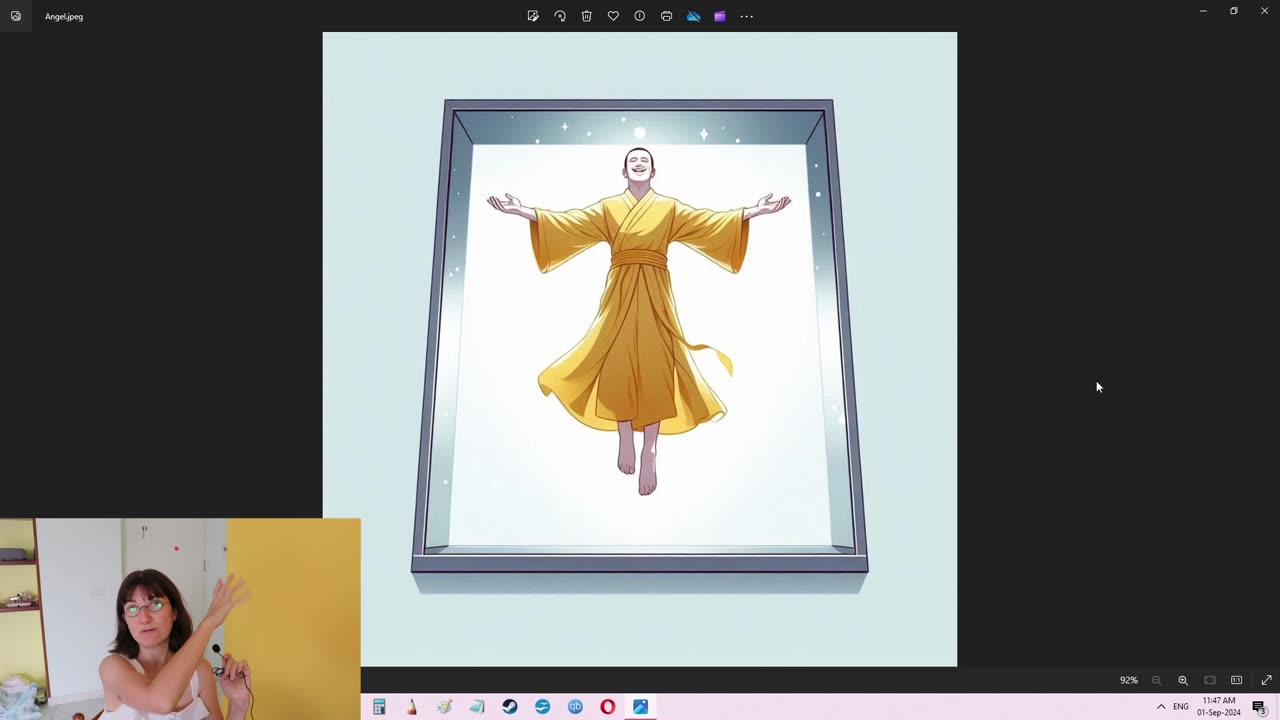
Task: Open the Edit image tool
Action: [533, 16]
